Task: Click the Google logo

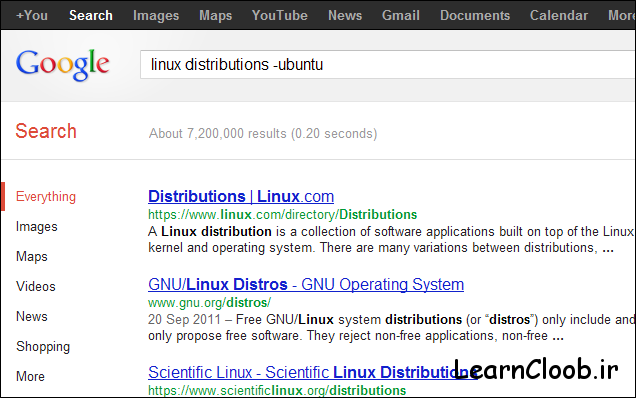Action: pos(63,65)
